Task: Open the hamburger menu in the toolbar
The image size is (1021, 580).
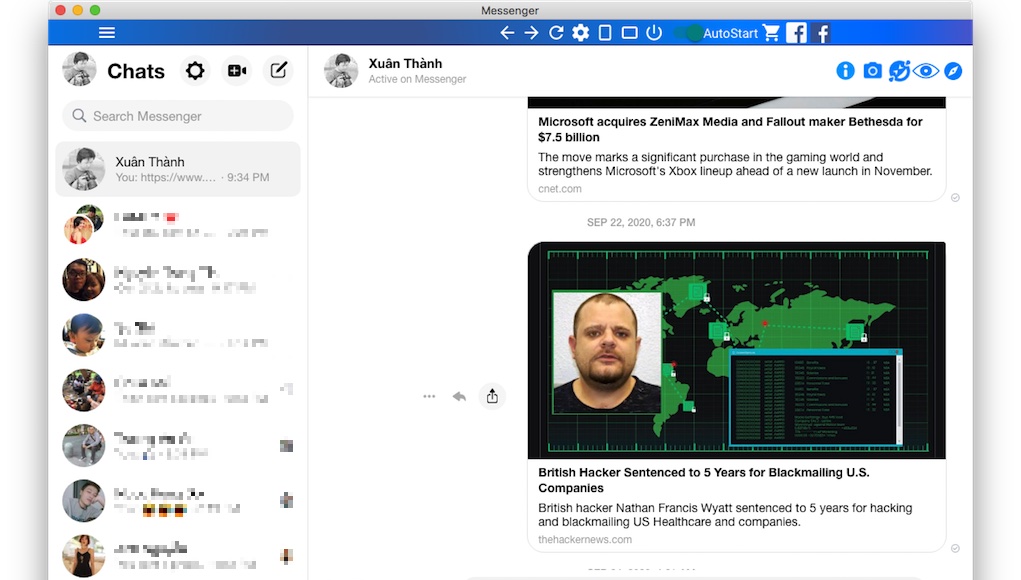Action: [107, 33]
